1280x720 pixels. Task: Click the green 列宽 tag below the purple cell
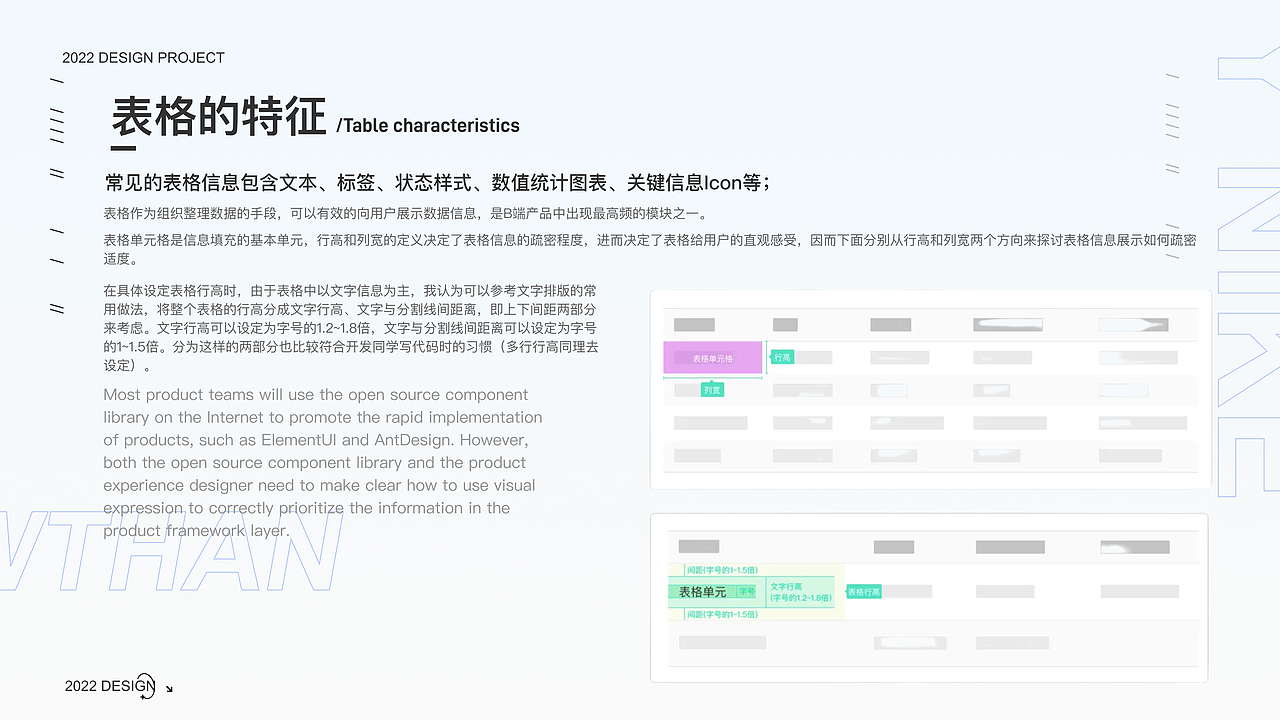click(x=712, y=389)
